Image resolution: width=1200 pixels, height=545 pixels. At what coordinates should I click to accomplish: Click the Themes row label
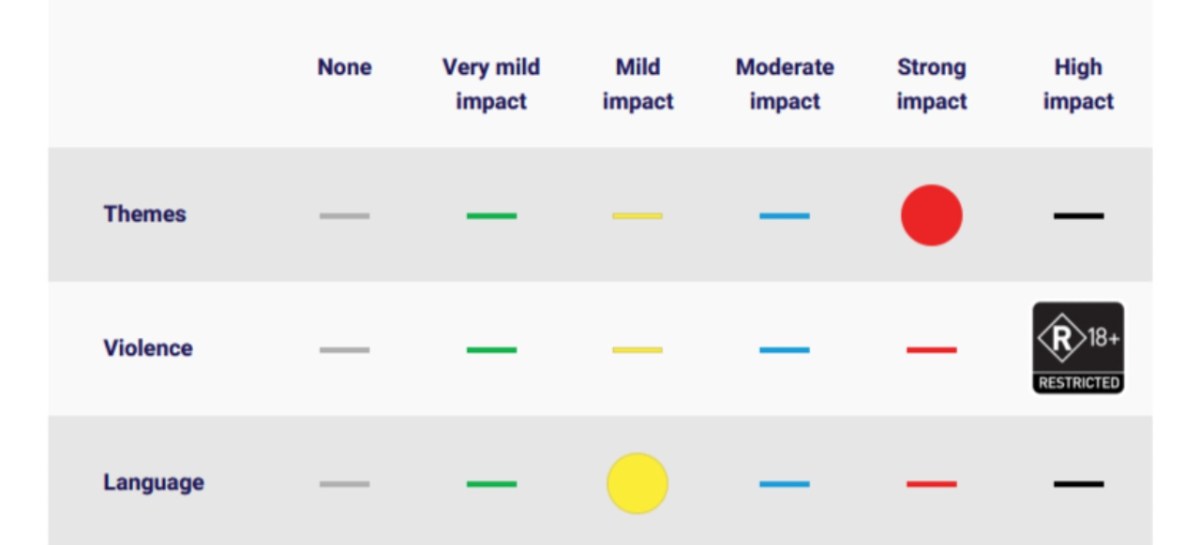pos(144,214)
